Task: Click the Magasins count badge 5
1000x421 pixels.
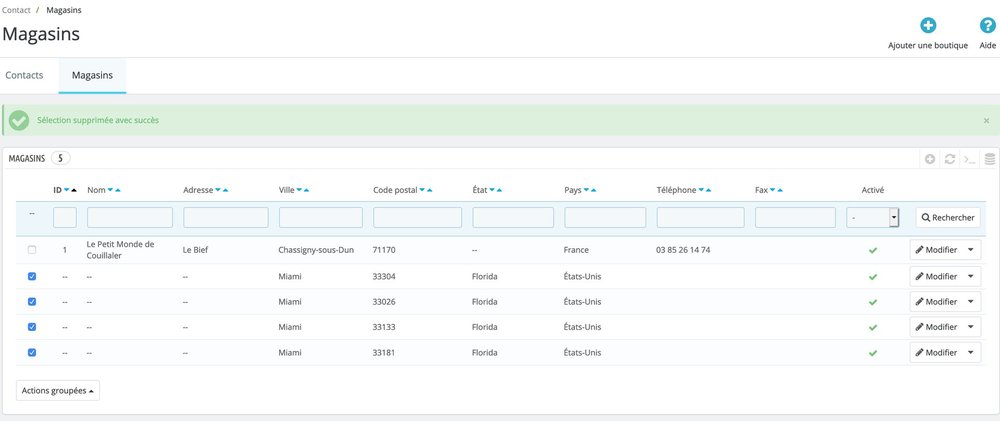Action: click(x=61, y=158)
